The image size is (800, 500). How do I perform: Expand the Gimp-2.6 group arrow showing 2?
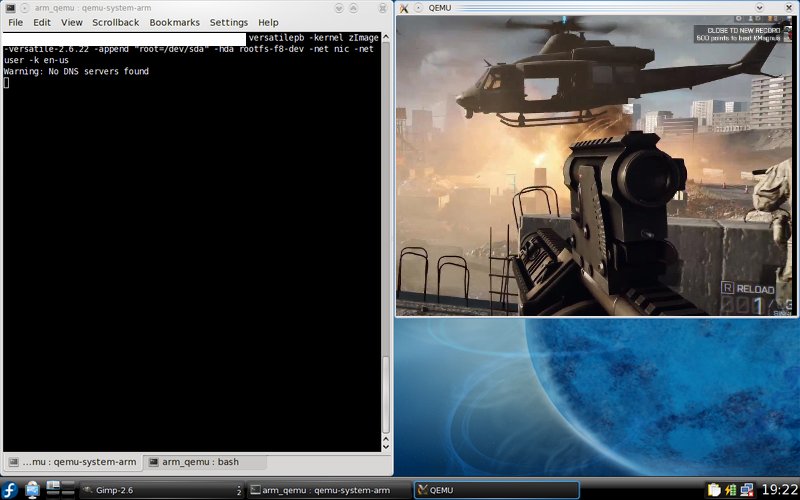click(x=238, y=490)
